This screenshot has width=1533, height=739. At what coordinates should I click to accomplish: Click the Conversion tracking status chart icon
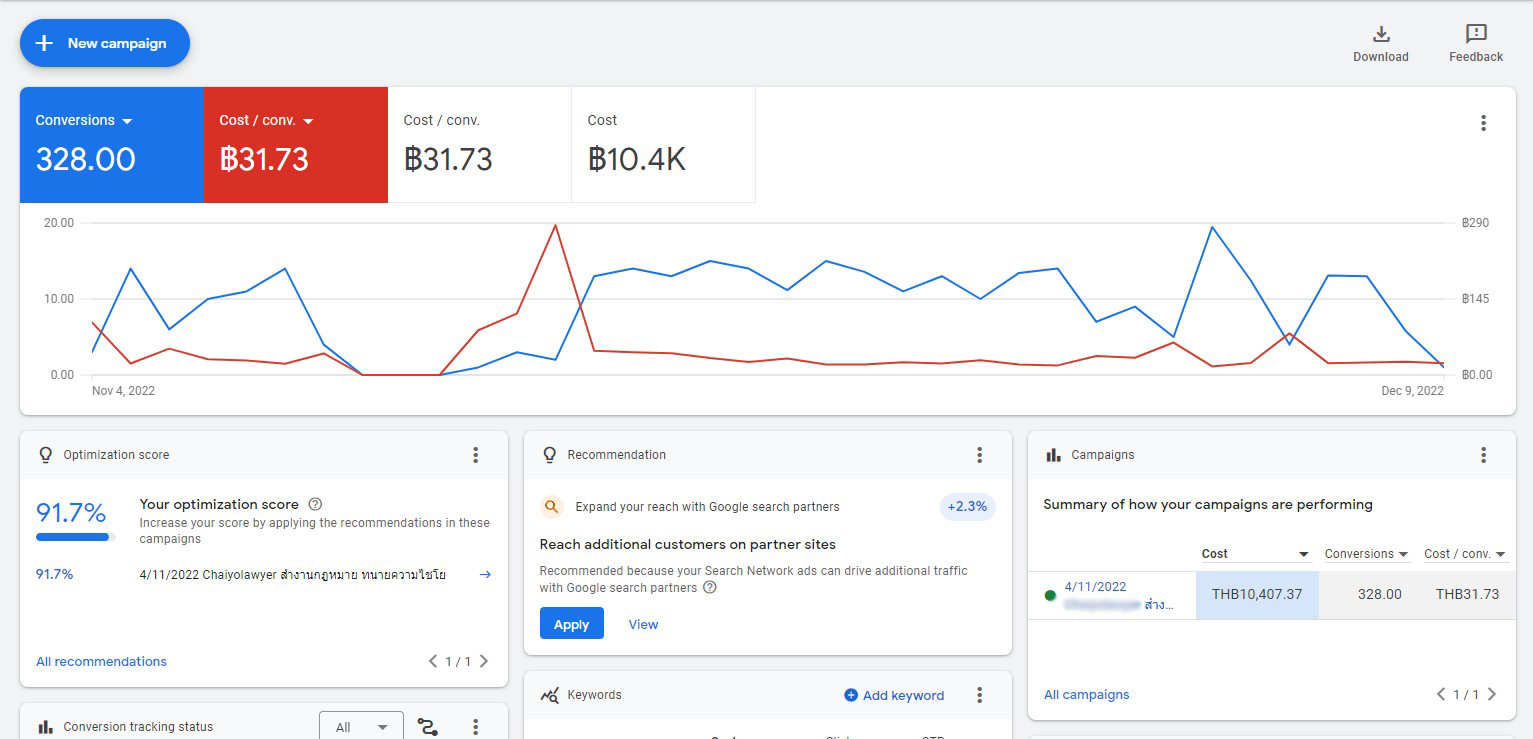coord(45,727)
